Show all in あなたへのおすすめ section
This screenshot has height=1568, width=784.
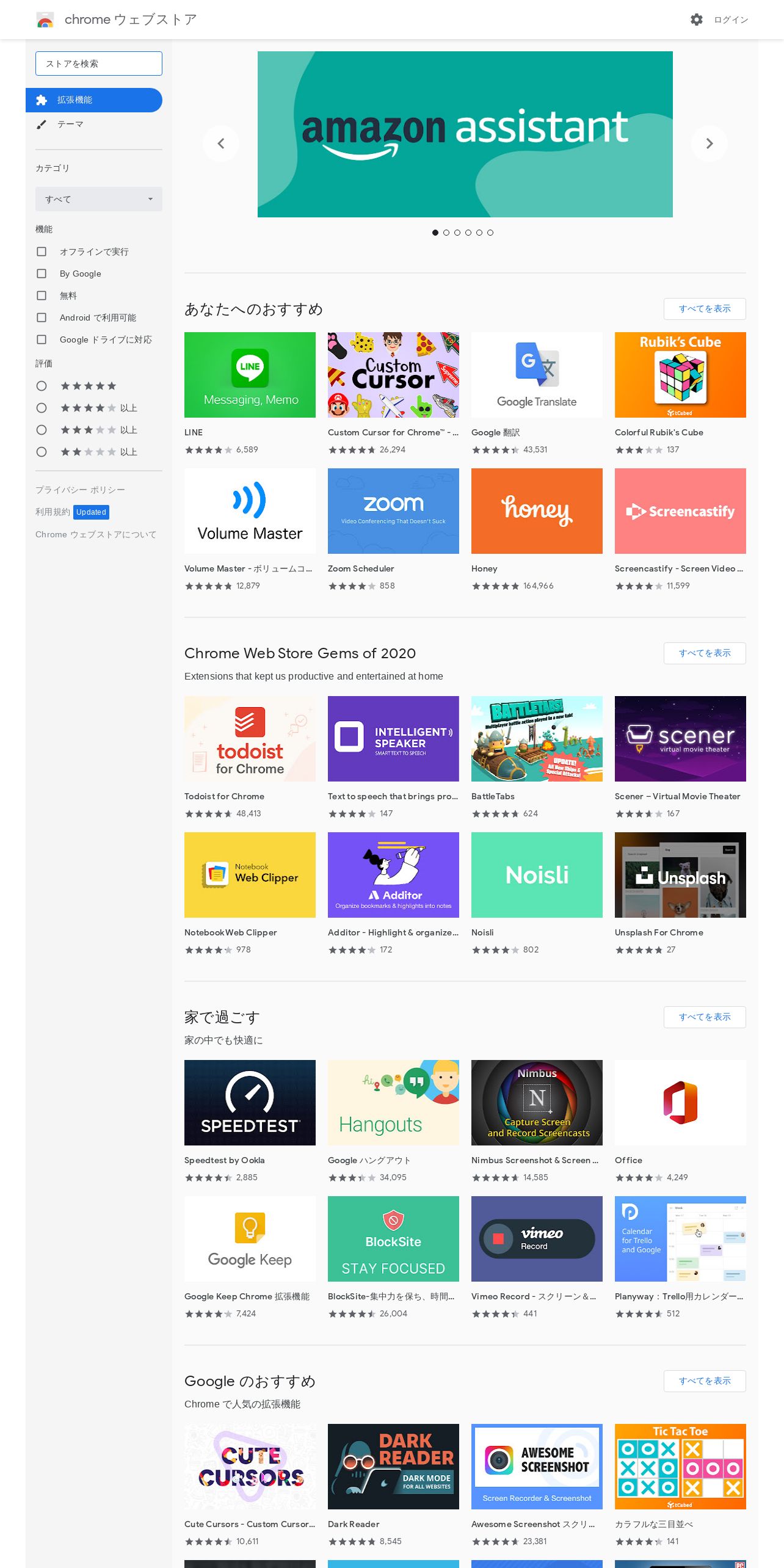(705, 309)
